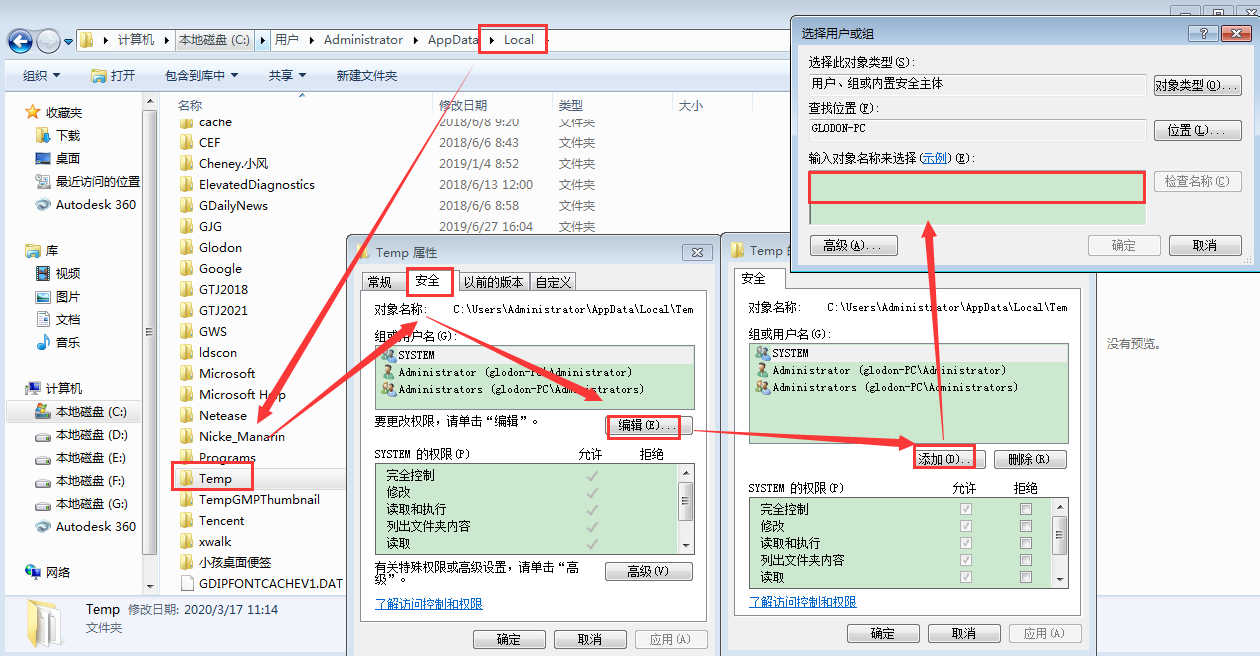Open the recent pages dropdown arrow
The image size is (1260, 656).
tap(68, 42)
